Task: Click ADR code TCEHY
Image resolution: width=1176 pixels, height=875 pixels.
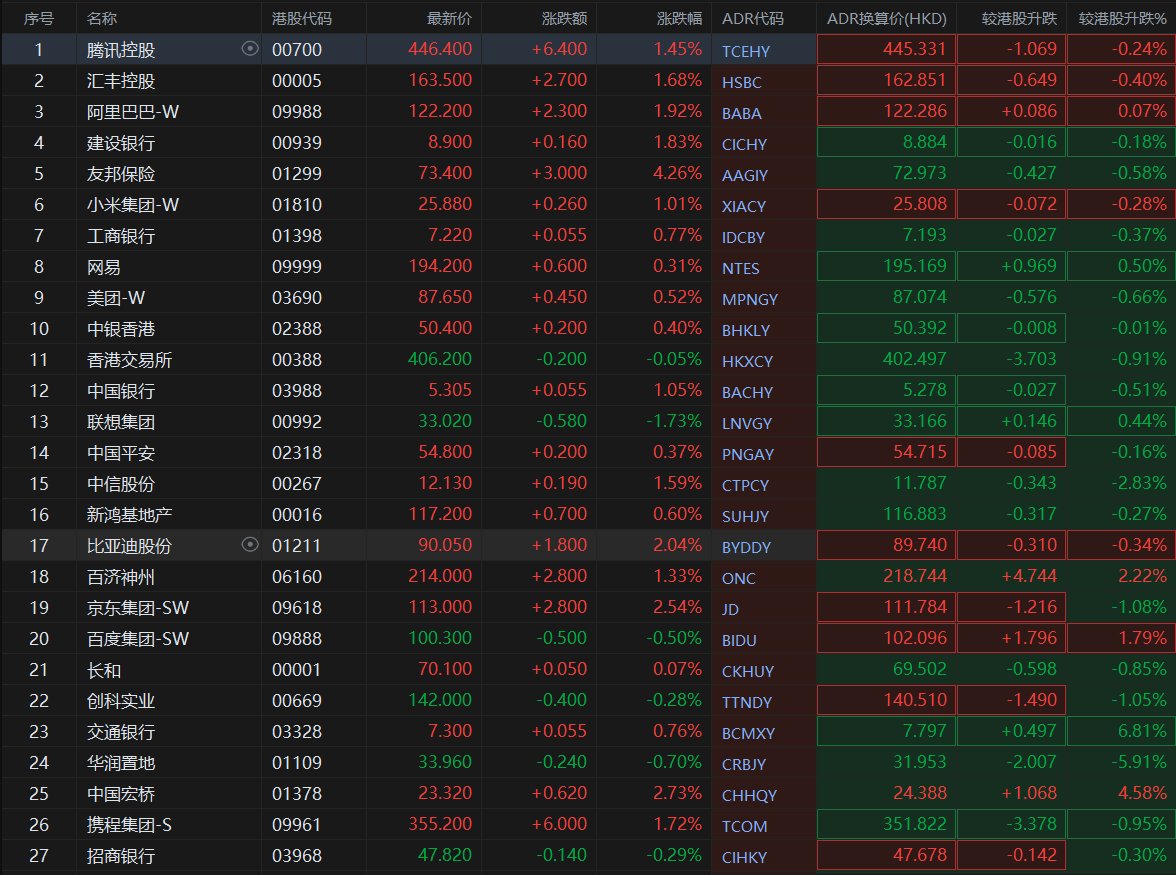Action: [746, 52]
